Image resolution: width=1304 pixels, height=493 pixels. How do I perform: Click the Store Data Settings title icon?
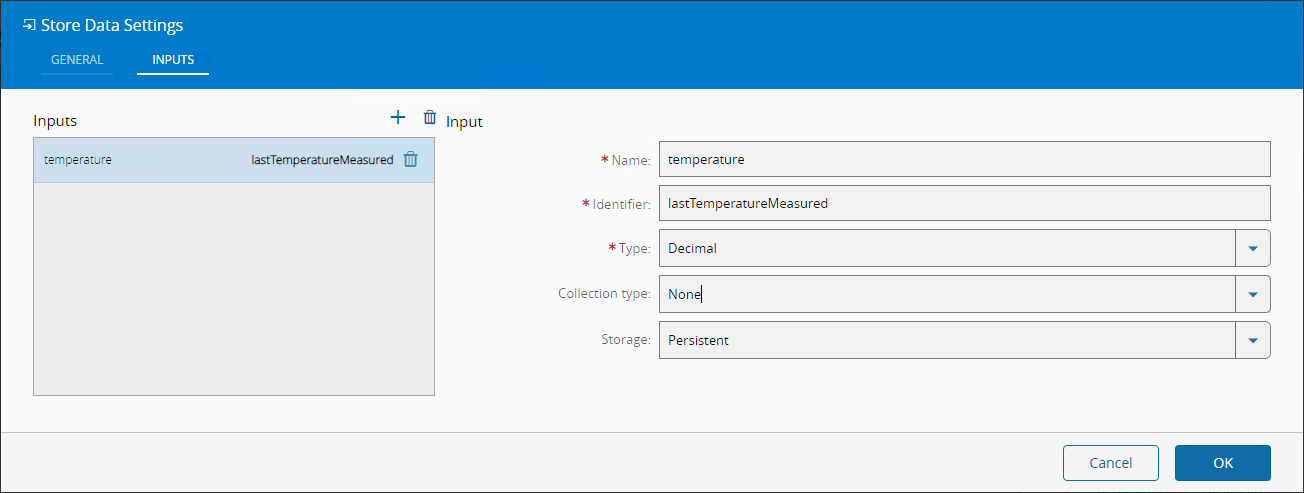(x=29, y=25)
